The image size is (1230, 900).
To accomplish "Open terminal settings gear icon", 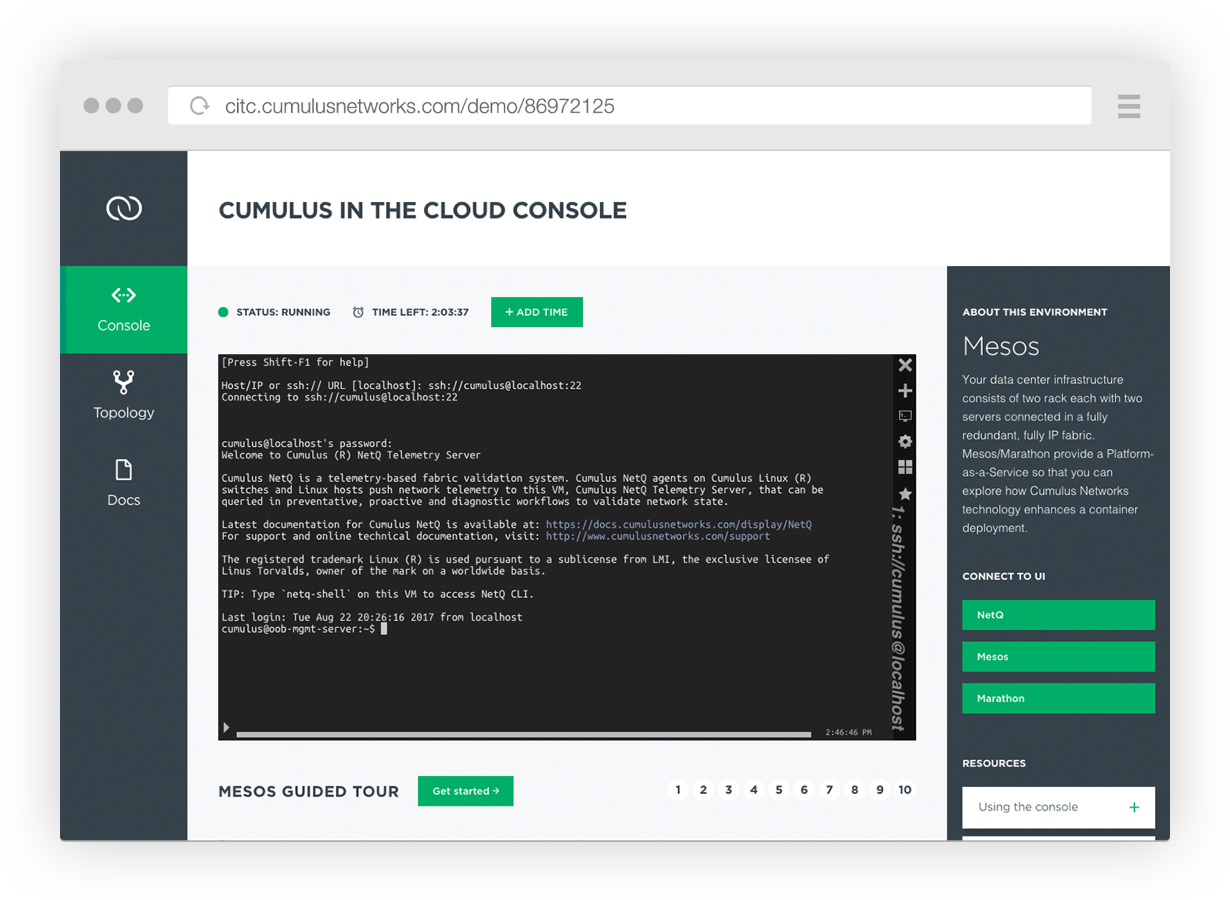I will [905, 441].
